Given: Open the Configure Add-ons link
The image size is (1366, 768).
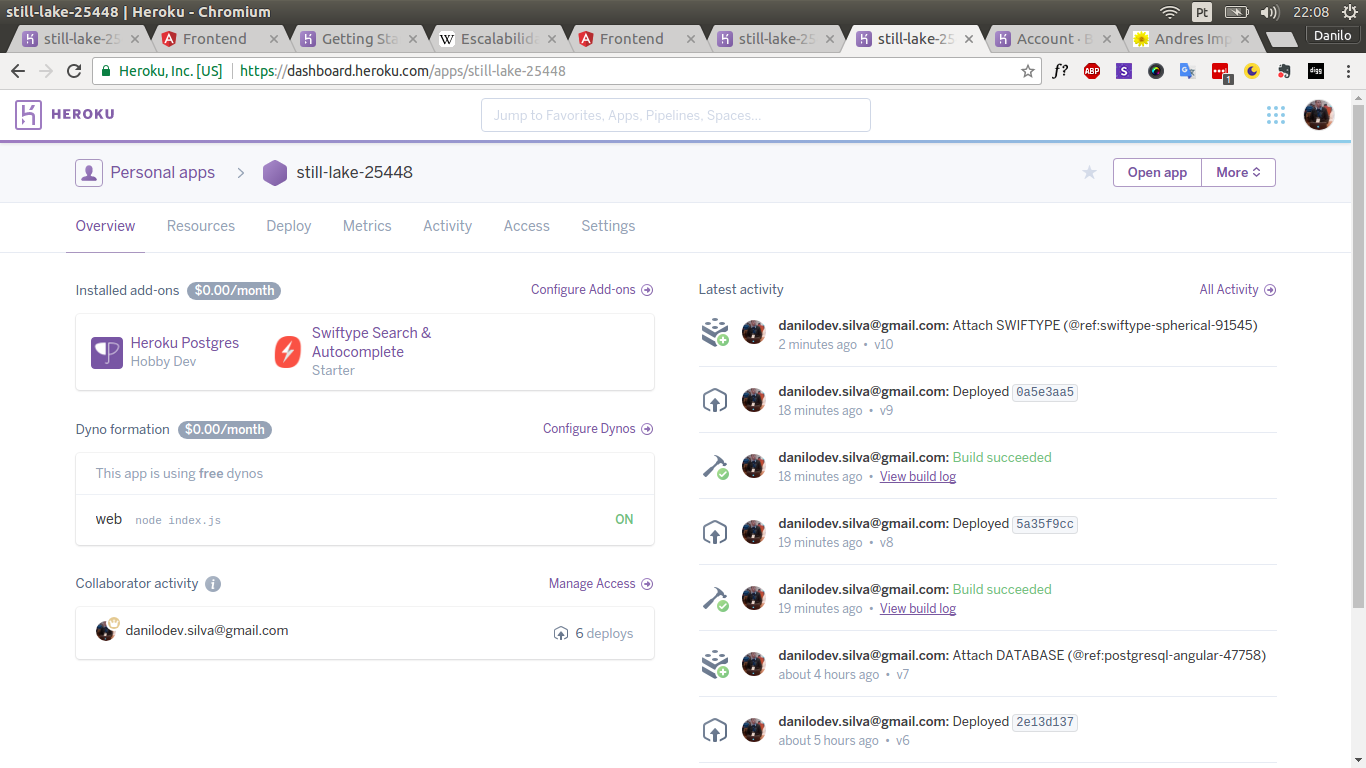Looking at the screenshot, I should (x=592, y=290).
